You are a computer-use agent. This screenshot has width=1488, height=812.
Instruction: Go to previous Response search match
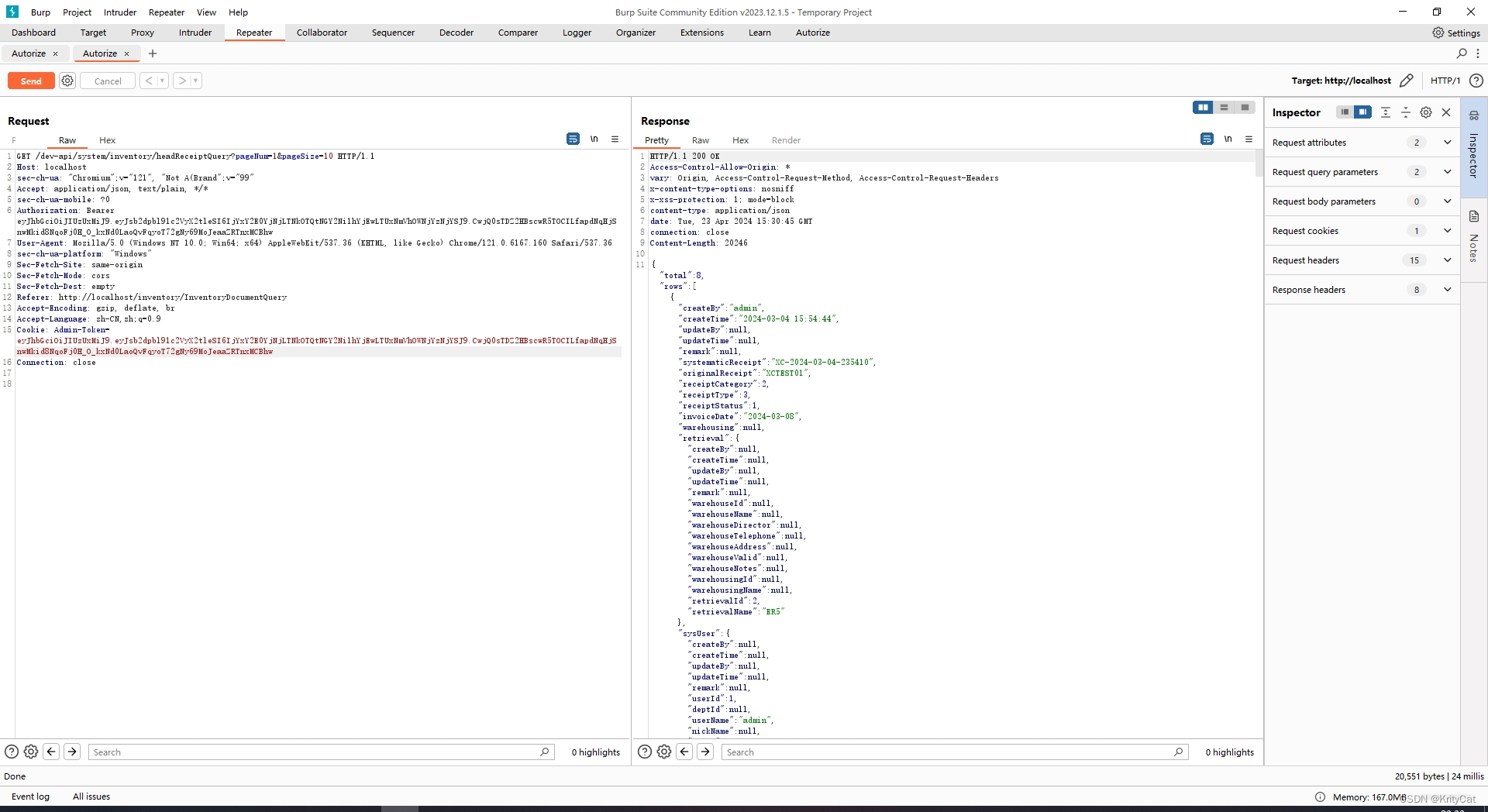[684, 752]
